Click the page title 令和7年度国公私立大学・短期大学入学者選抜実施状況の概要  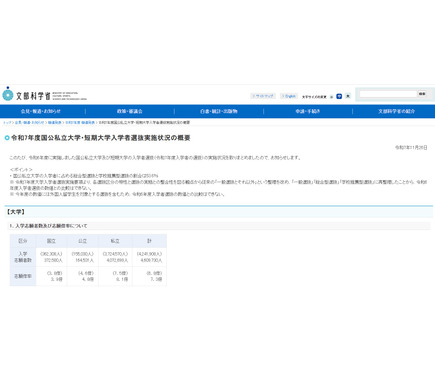(x=101, y=138)
